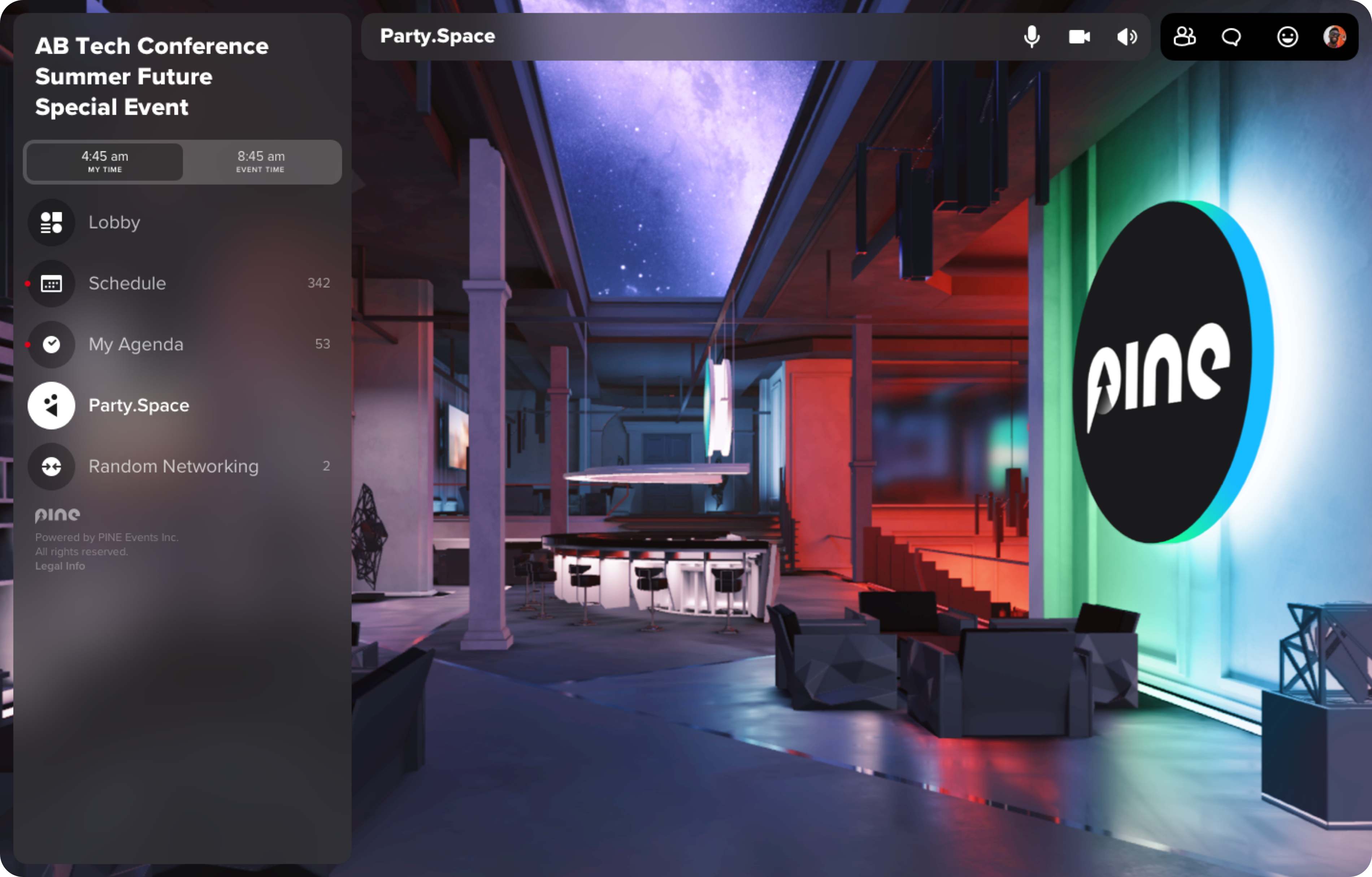1372x877 pixels.
Task: Toggle the microphone icon
Action: pyautogui.click(x=1031, y=37)
